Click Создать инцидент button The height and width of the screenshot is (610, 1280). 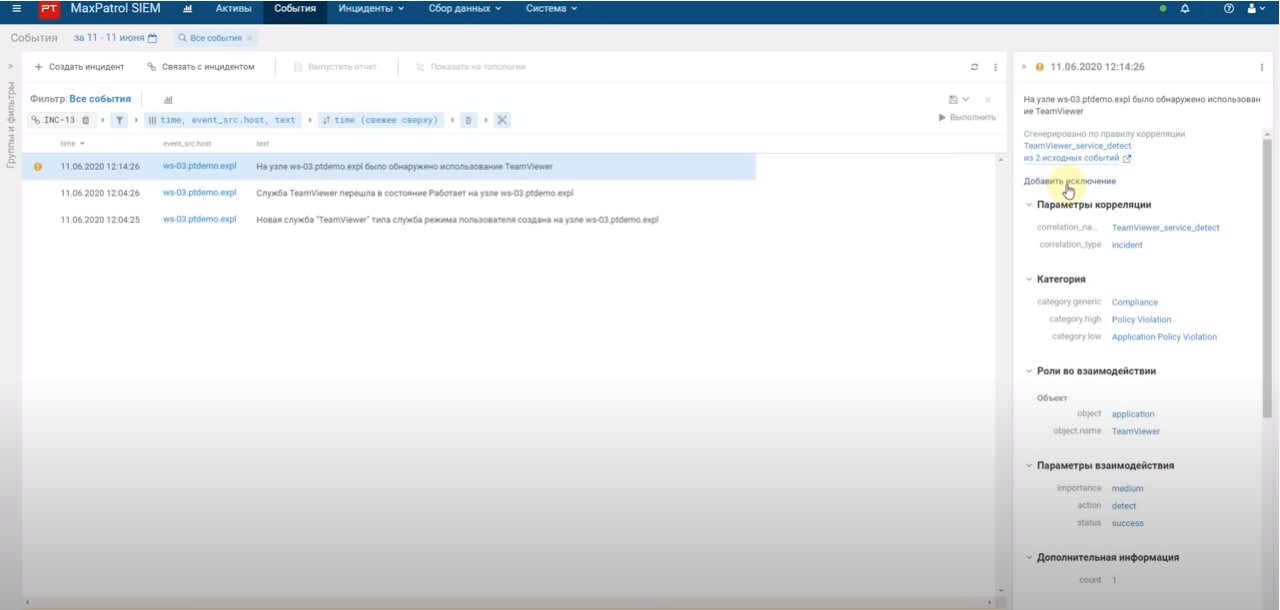pos(79,67)
